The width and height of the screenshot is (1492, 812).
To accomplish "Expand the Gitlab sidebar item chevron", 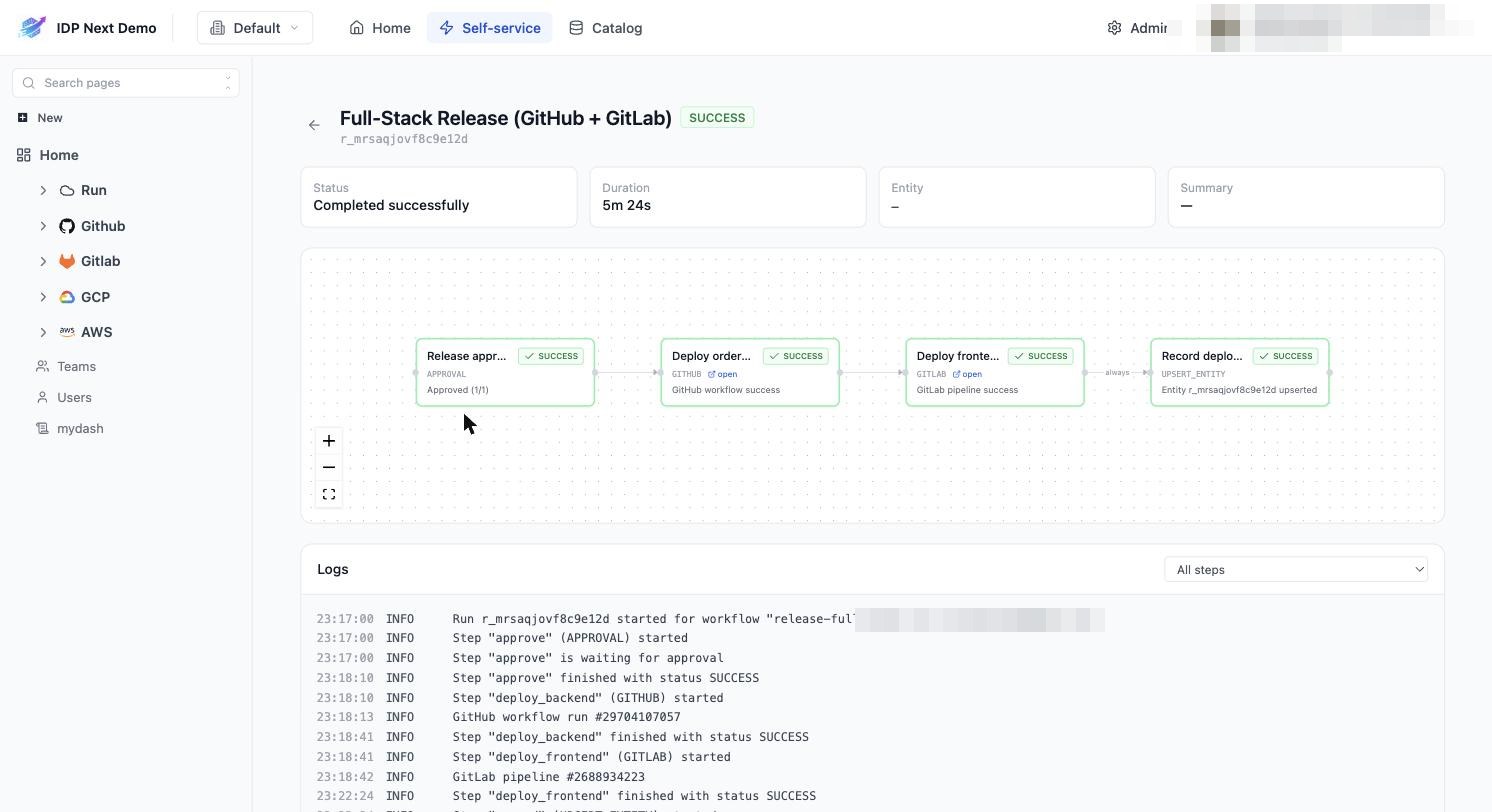I will pos(43,261).
